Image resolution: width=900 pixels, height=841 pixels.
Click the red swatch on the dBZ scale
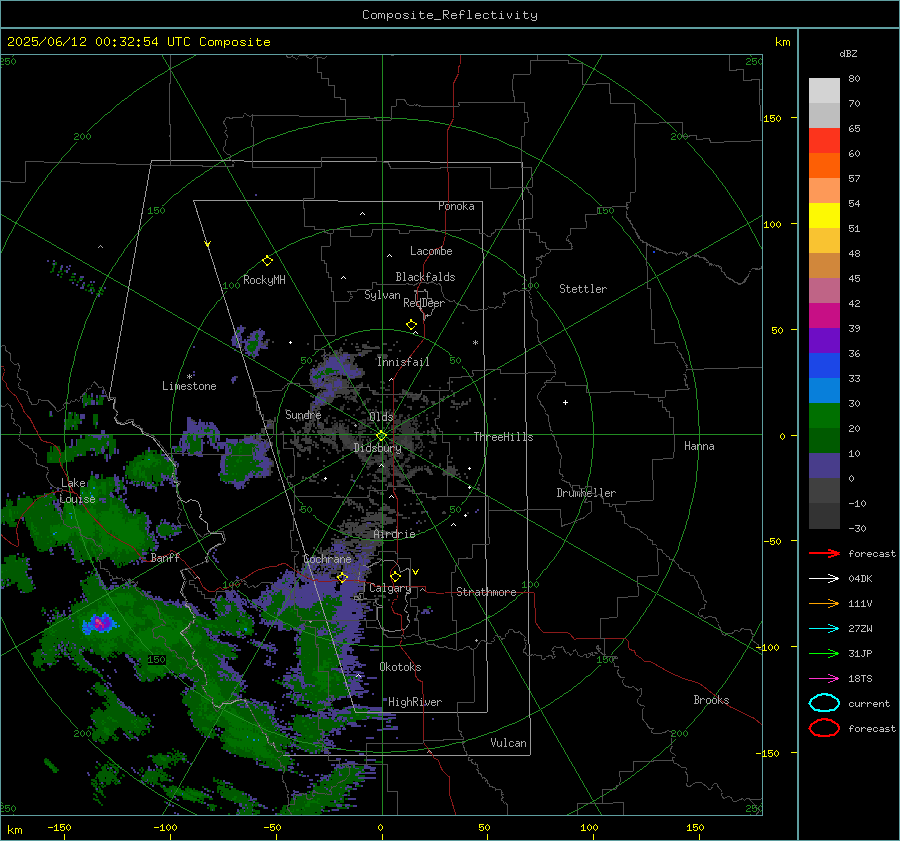[x=824, y=141]
